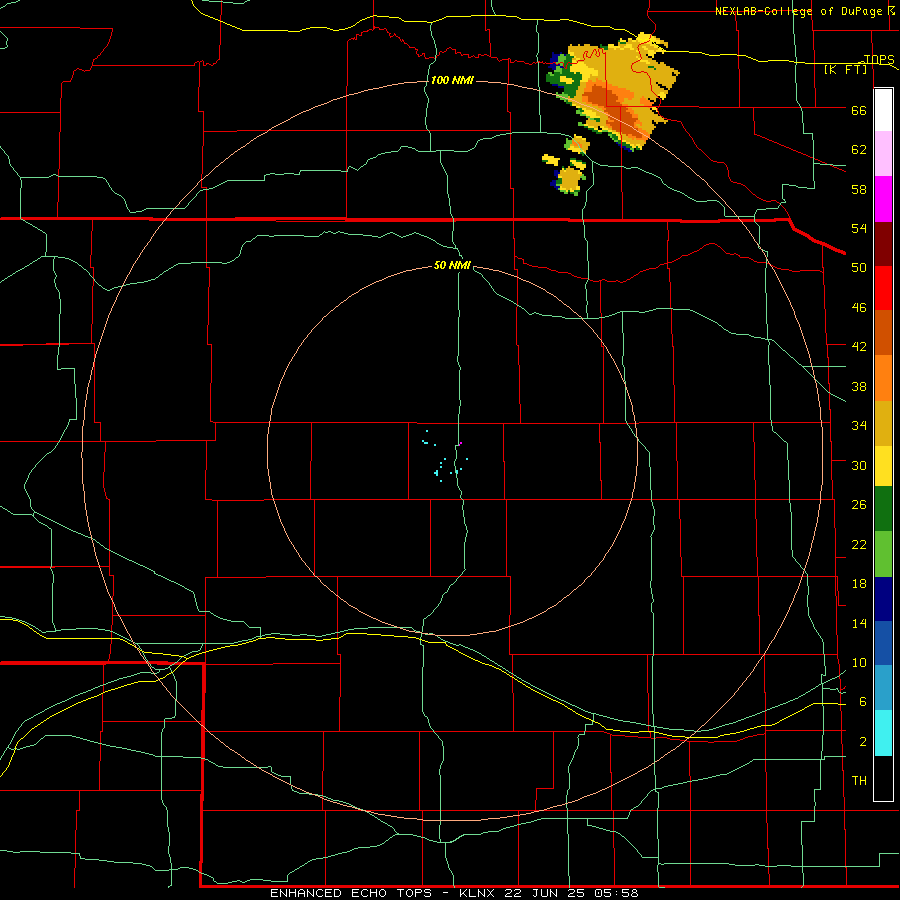This screenshot has width=900, height=900.
Task: Click the 22 JUN 25 date text
Action: coord(547,893)
